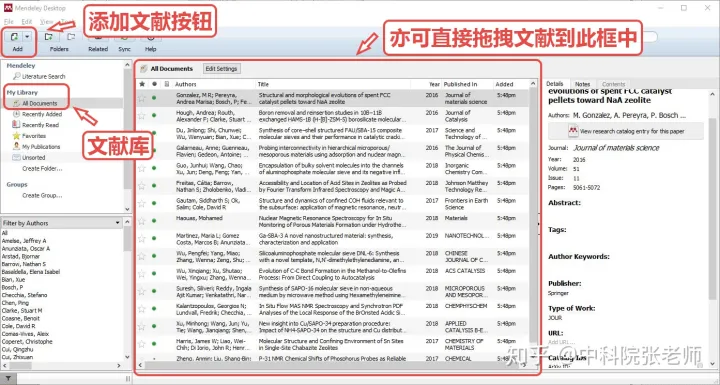The height and width of the screenshot is (385, 720).
Task: Maximize the Mendeley Desktop window
Action: 684,8
